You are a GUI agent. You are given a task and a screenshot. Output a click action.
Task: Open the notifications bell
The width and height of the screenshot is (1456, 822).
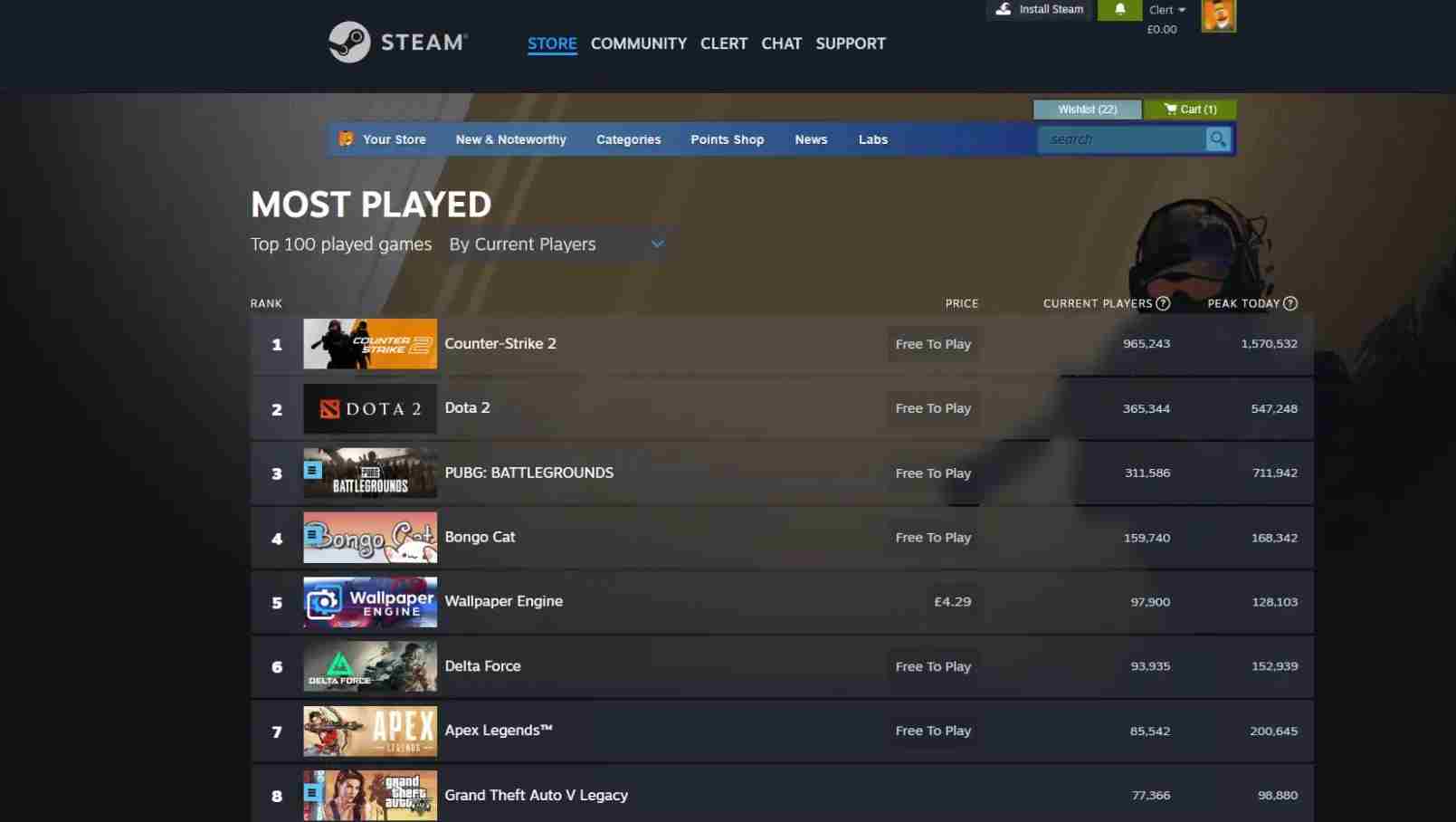coord(1119,9)
